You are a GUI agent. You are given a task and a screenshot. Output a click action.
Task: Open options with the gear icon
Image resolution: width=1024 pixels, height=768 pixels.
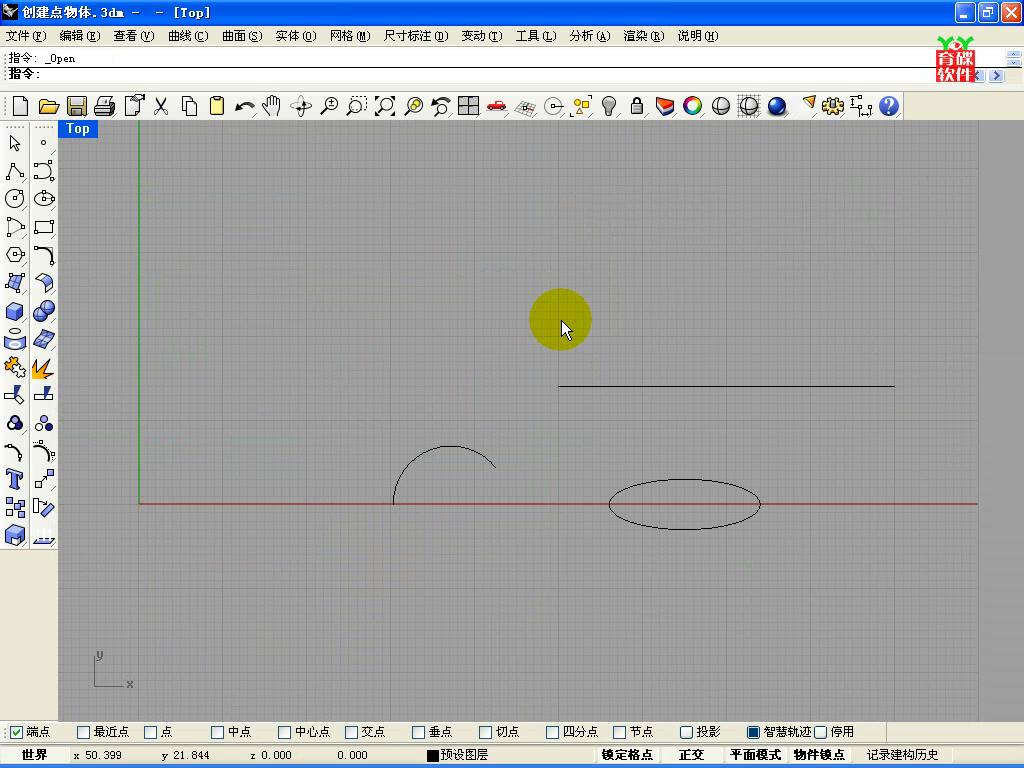click(833, 106)
